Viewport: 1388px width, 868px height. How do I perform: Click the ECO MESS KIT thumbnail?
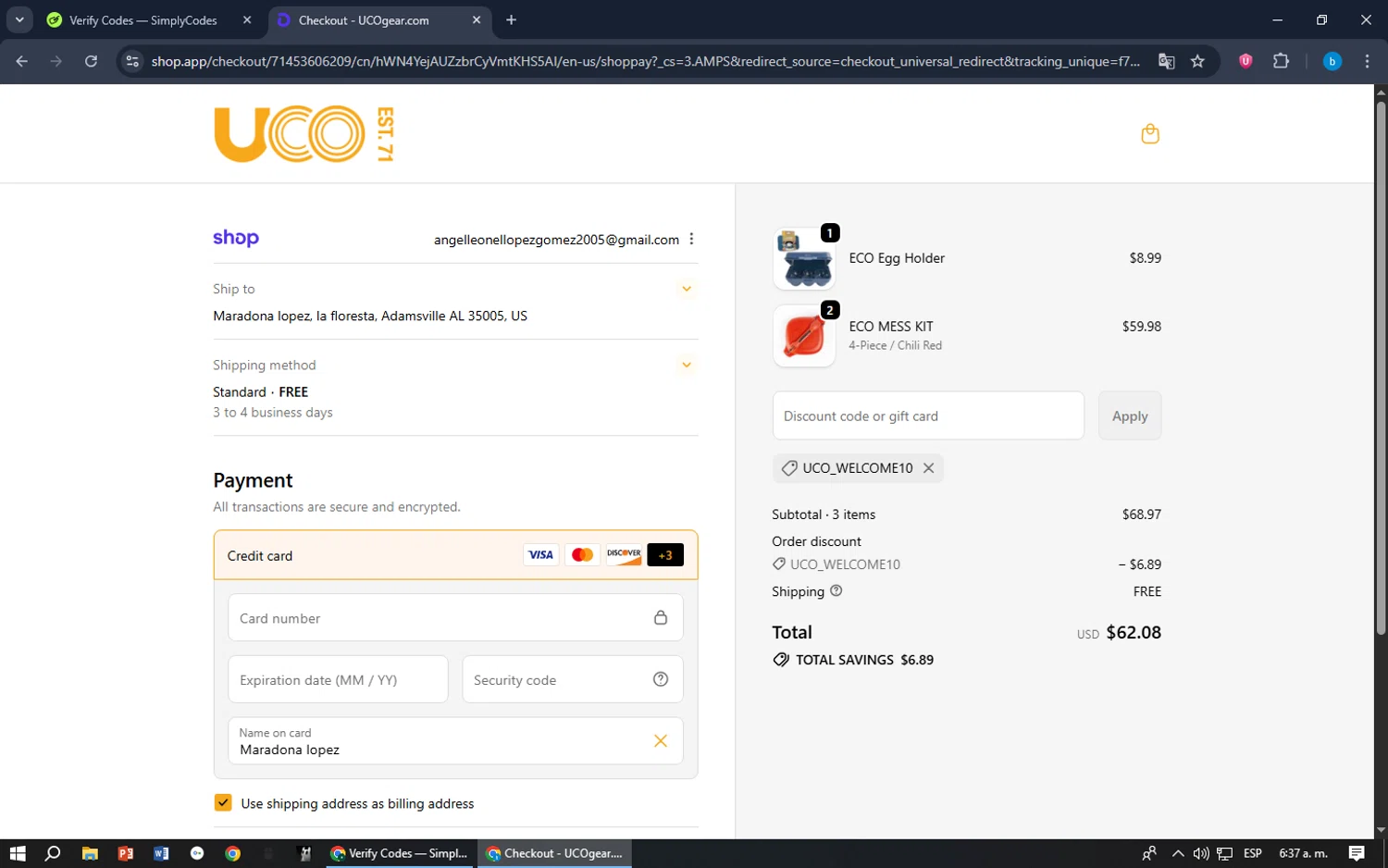click(x=804, y=336)
